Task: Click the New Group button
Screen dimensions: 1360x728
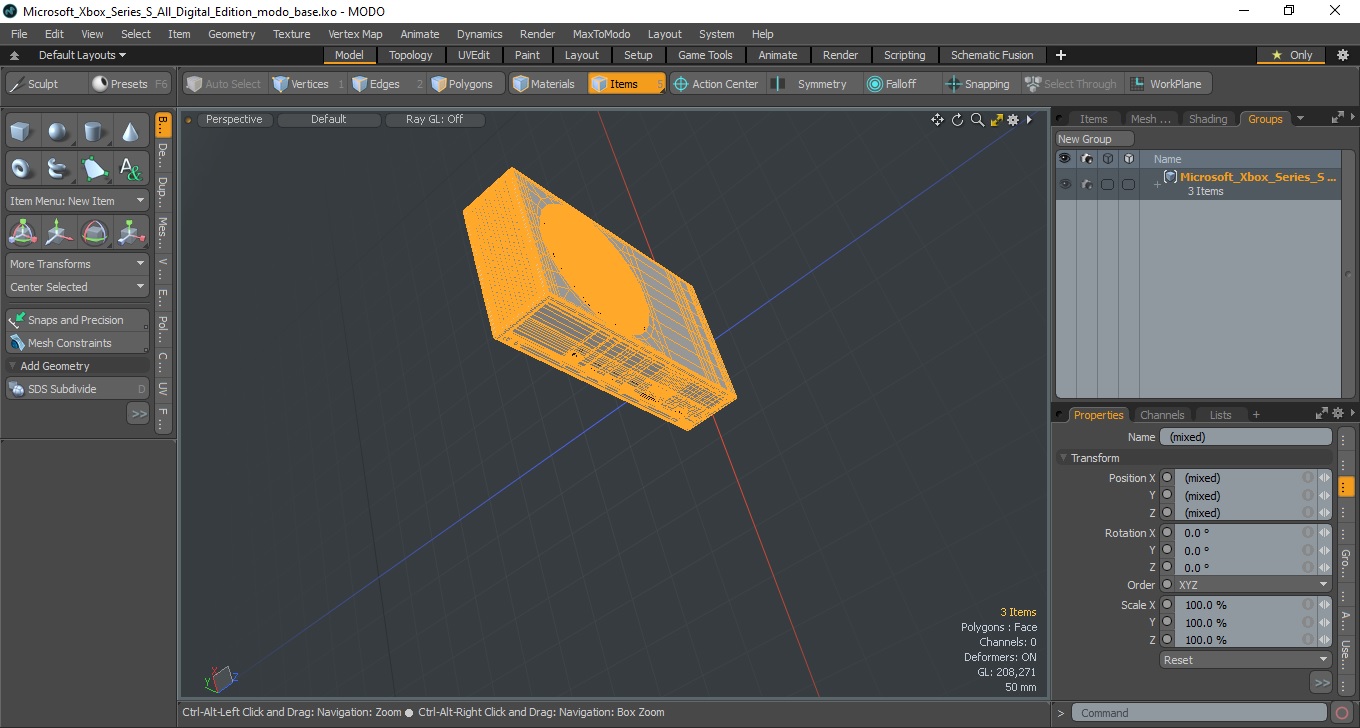Action: pyautogui.click(x=1095, y=139)
